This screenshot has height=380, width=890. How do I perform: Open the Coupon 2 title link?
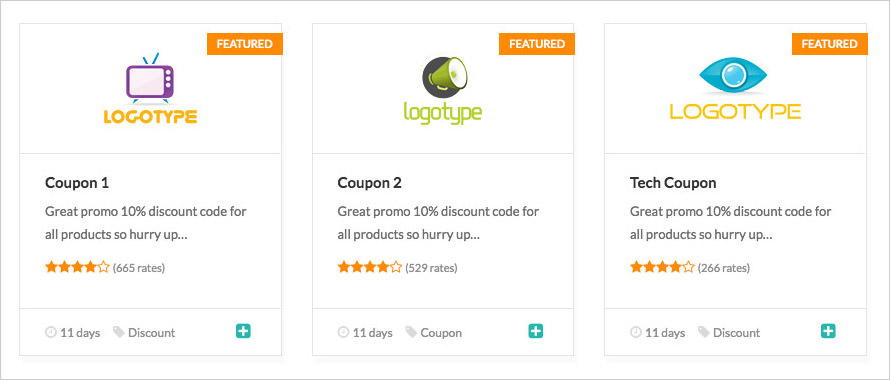click(x=370, y=183)
